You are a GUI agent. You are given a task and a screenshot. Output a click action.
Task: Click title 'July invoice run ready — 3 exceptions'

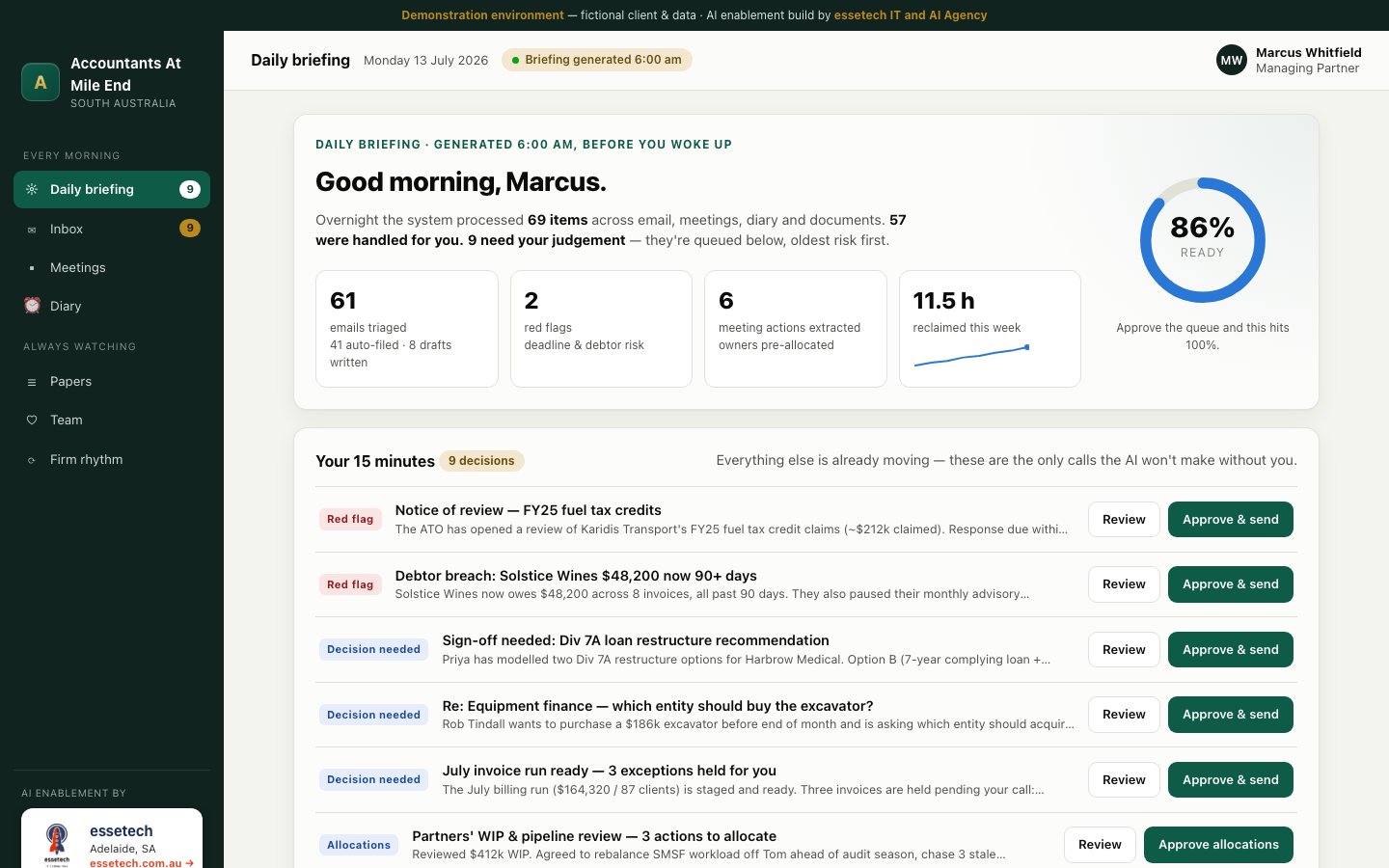tap(609, 771)
